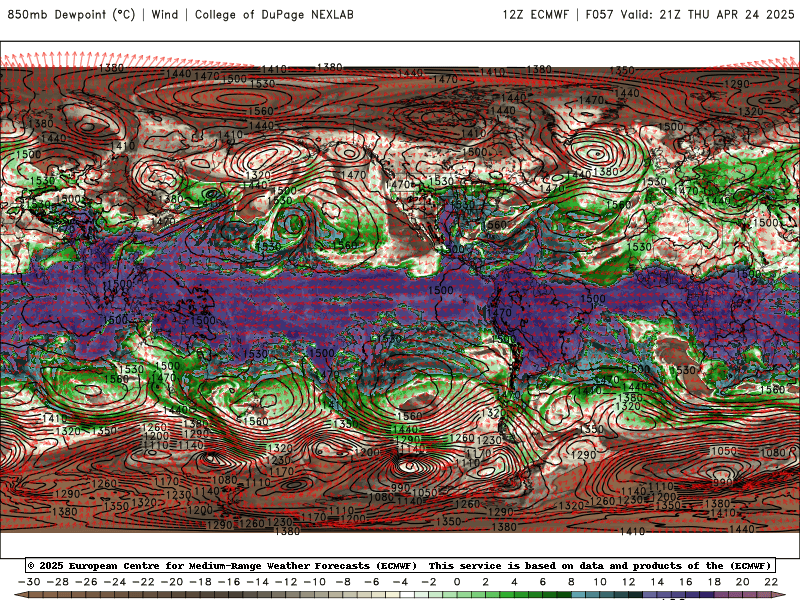Click the 0 value on the color scale
800x600 pixels.
click(x=457, y=582)
